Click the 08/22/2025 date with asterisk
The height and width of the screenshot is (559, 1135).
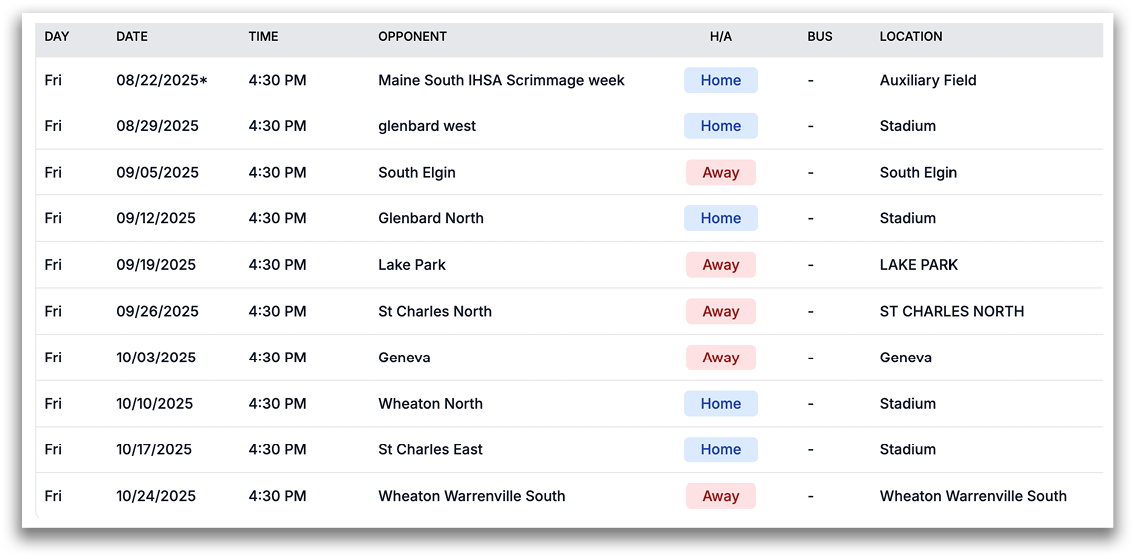click(x=162, y=81)
